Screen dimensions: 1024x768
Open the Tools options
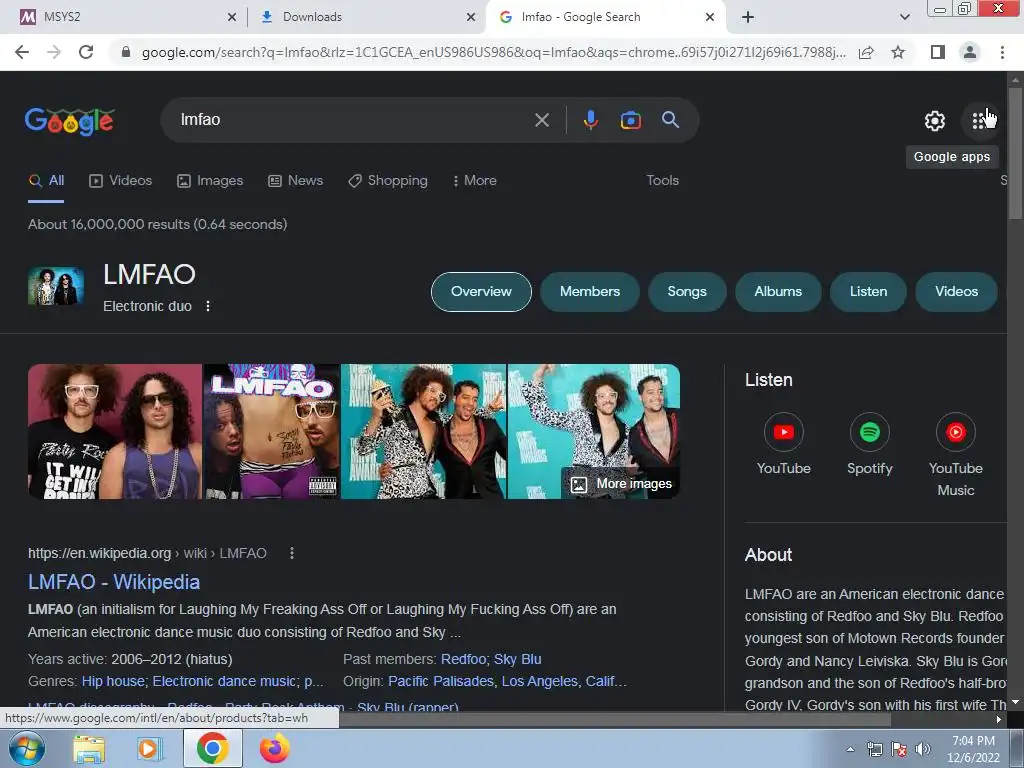(x=662, y=180)
